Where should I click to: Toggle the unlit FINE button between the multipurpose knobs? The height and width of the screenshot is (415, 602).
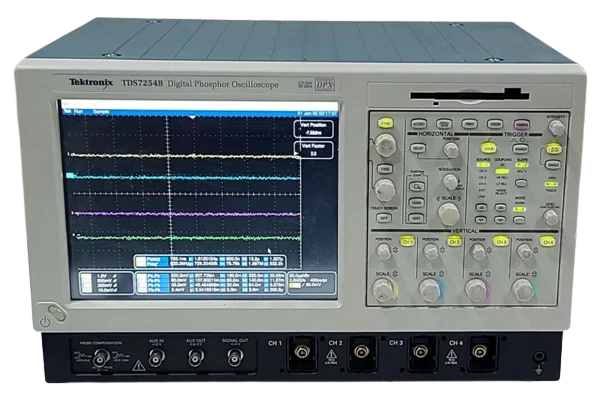[x=385, y=169]
